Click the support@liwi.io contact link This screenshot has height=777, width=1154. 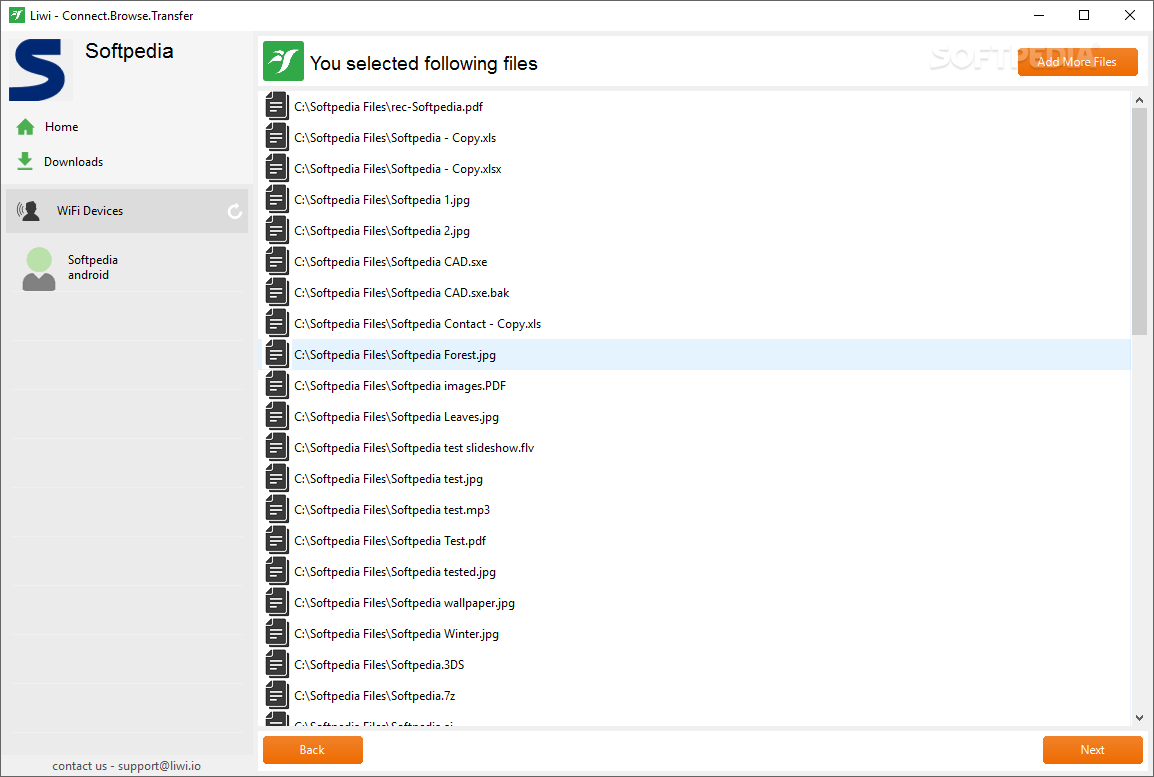click(x=159, y=766)
